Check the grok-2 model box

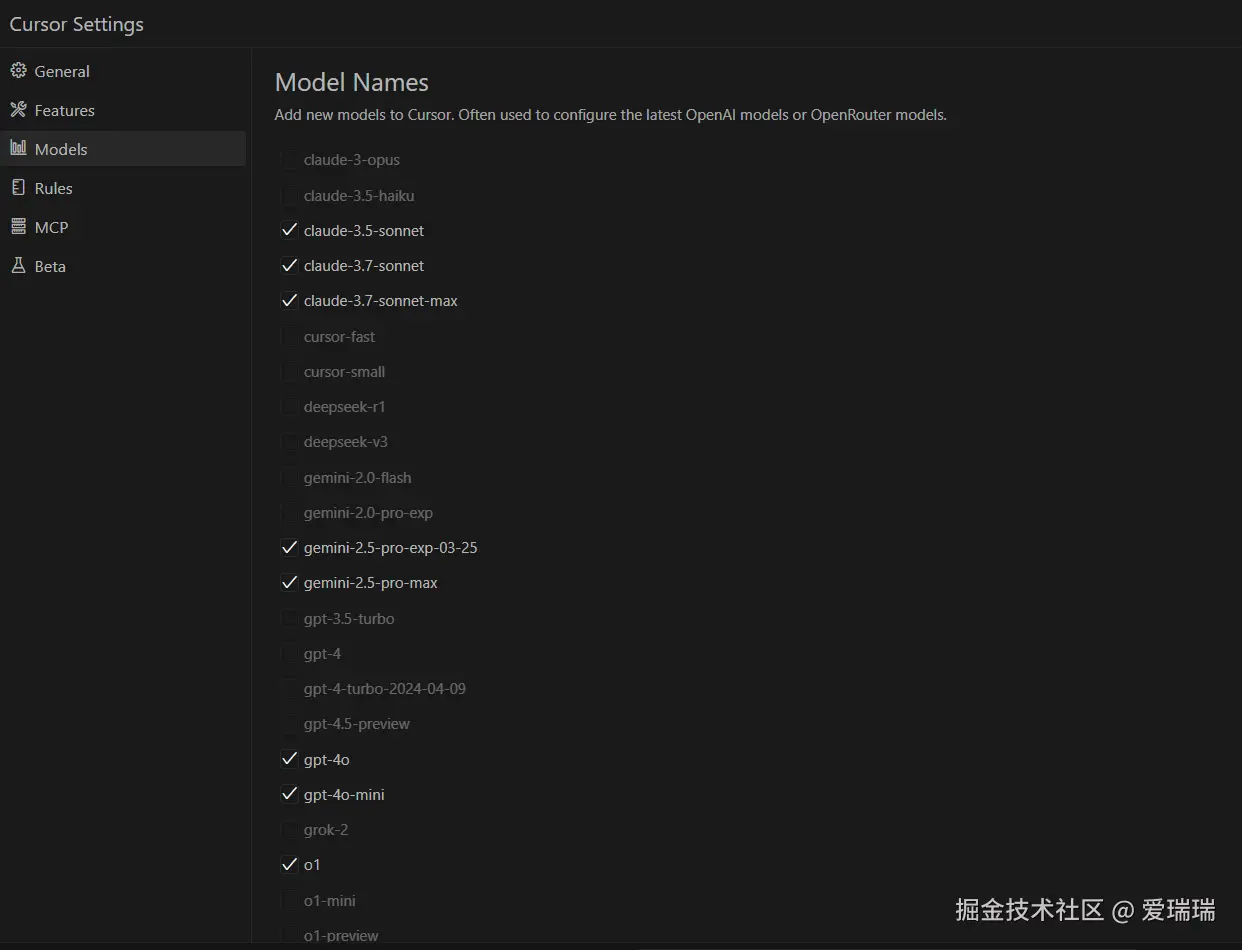point(290,830)
